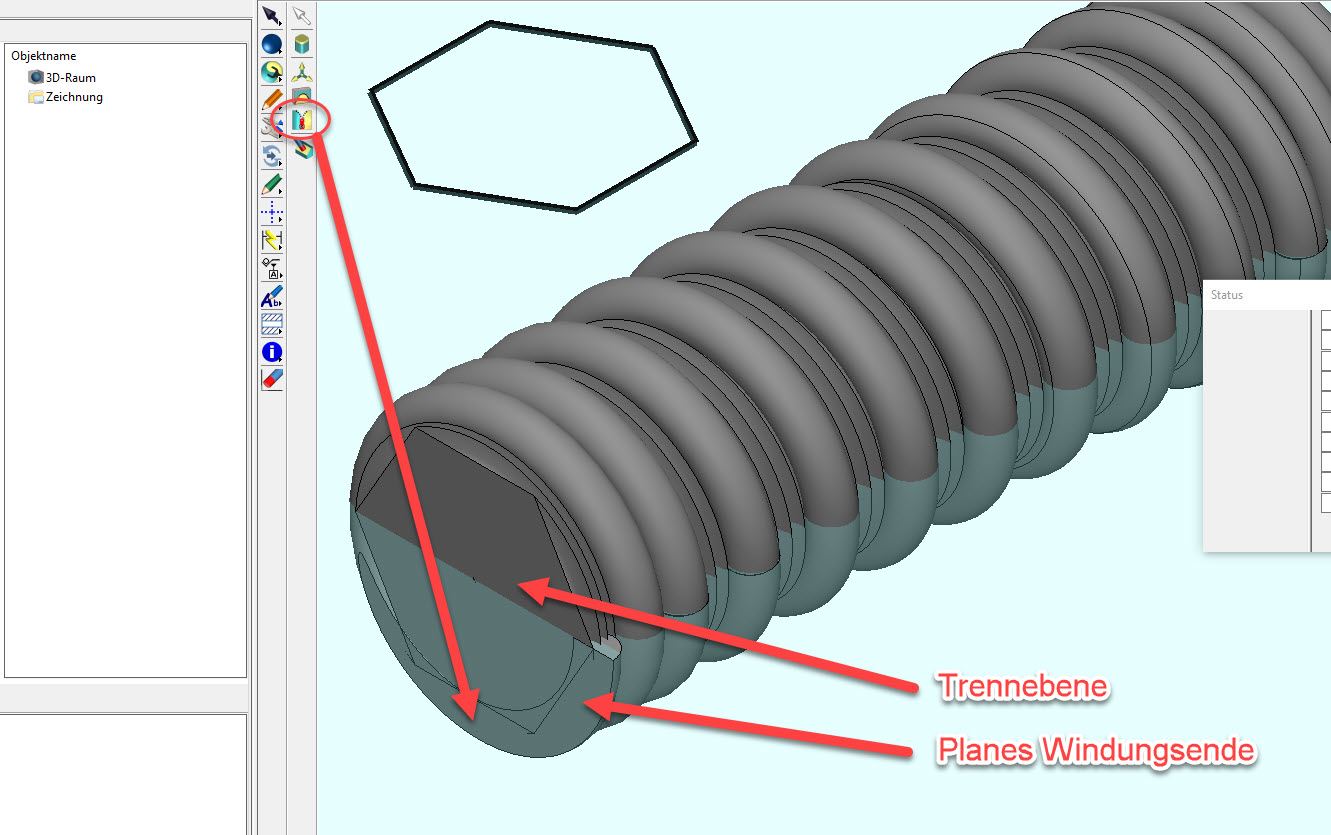Click the Objektname column header
Viewport: 1331px width, 835px height.
pos(44,56)
